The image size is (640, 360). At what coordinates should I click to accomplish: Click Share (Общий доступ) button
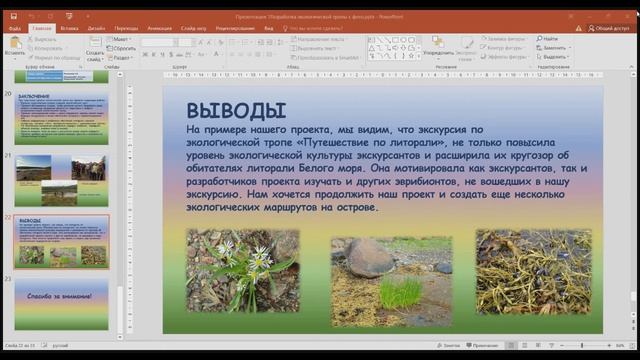pyautogui.click(x=609, y=28)
